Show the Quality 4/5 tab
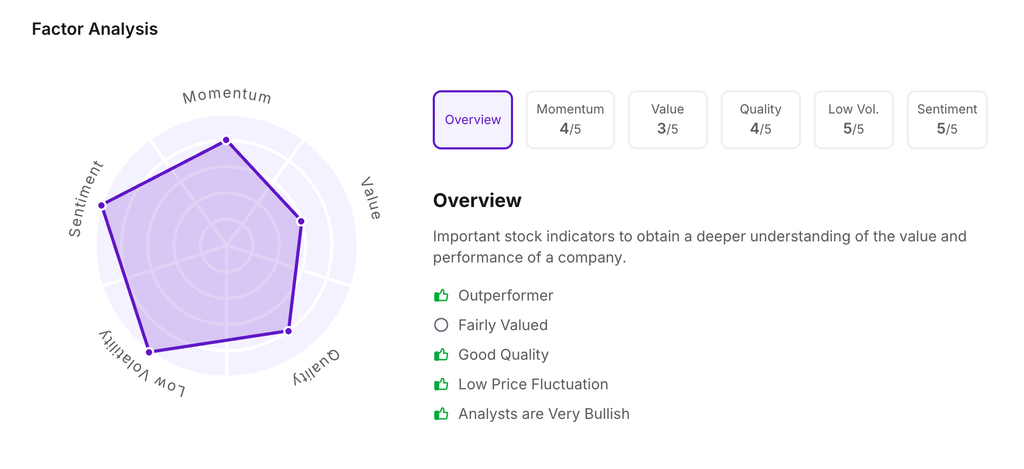The image size is (1024, 469). coord(760,120)
